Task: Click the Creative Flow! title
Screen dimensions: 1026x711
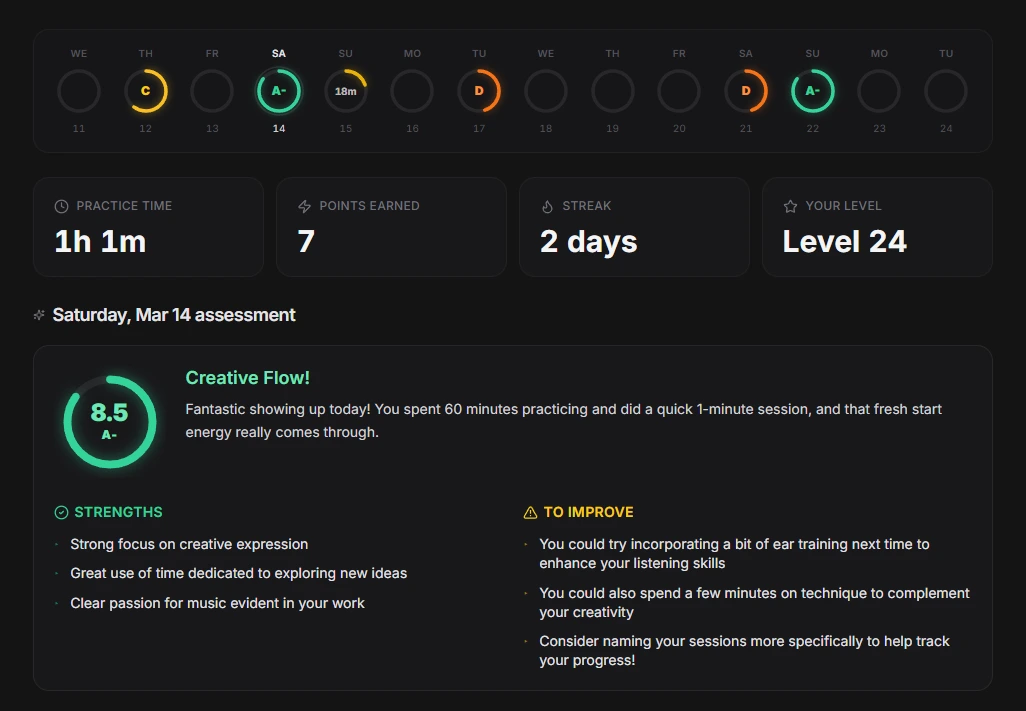Action: click(247, 377)
